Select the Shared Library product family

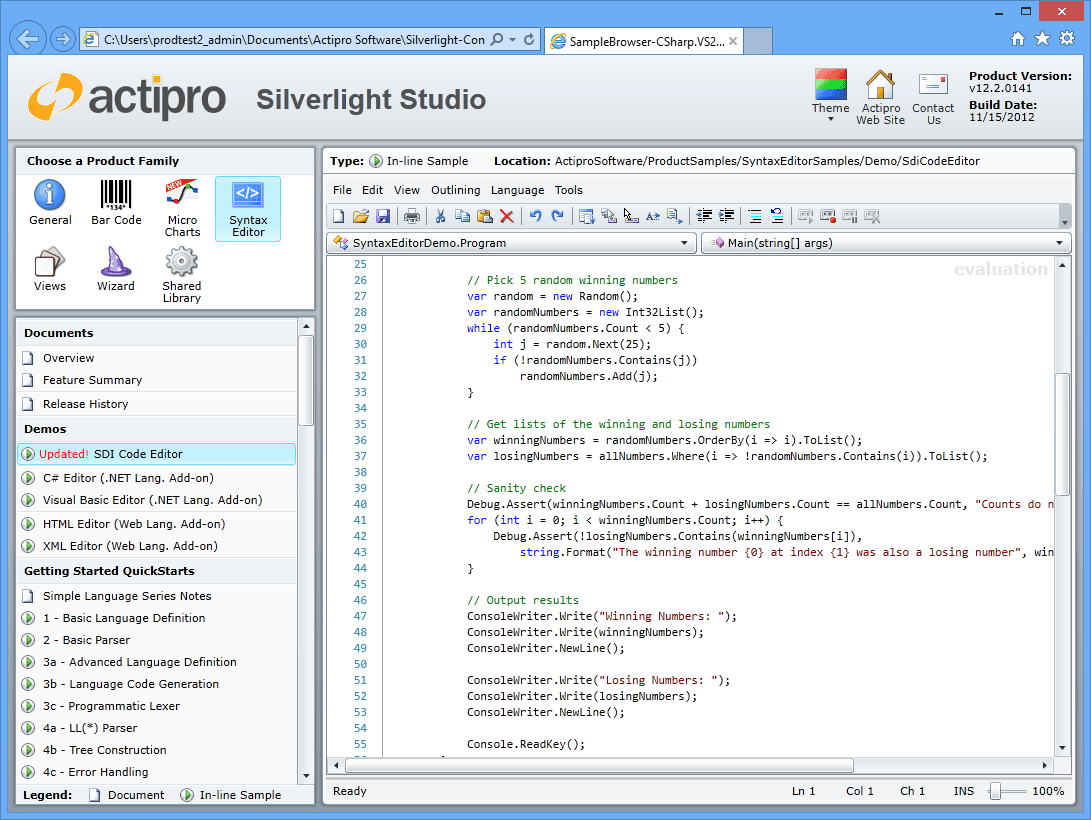(x=182, y=275)
